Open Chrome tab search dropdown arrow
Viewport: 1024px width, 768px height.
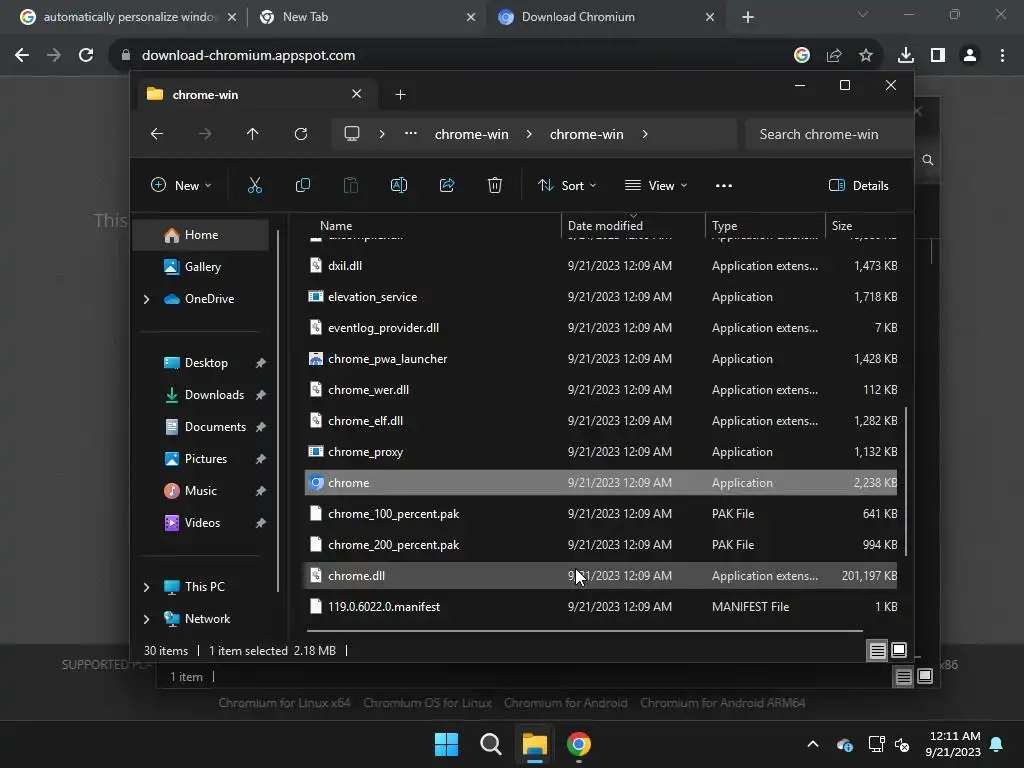(863, 14)
